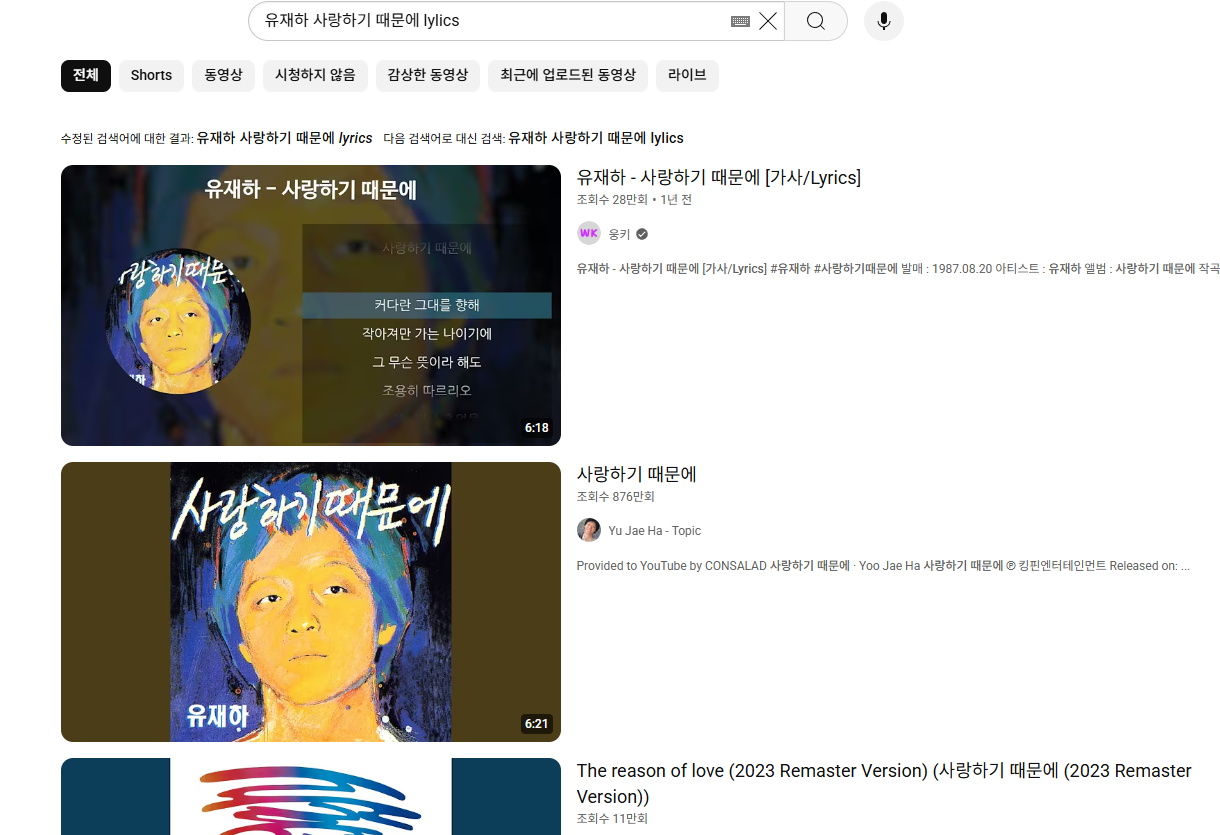Screen dimensions: 1220x835
Task: Open the 6:21 album cover video thumbnail
Action: (x=311, y=602)
